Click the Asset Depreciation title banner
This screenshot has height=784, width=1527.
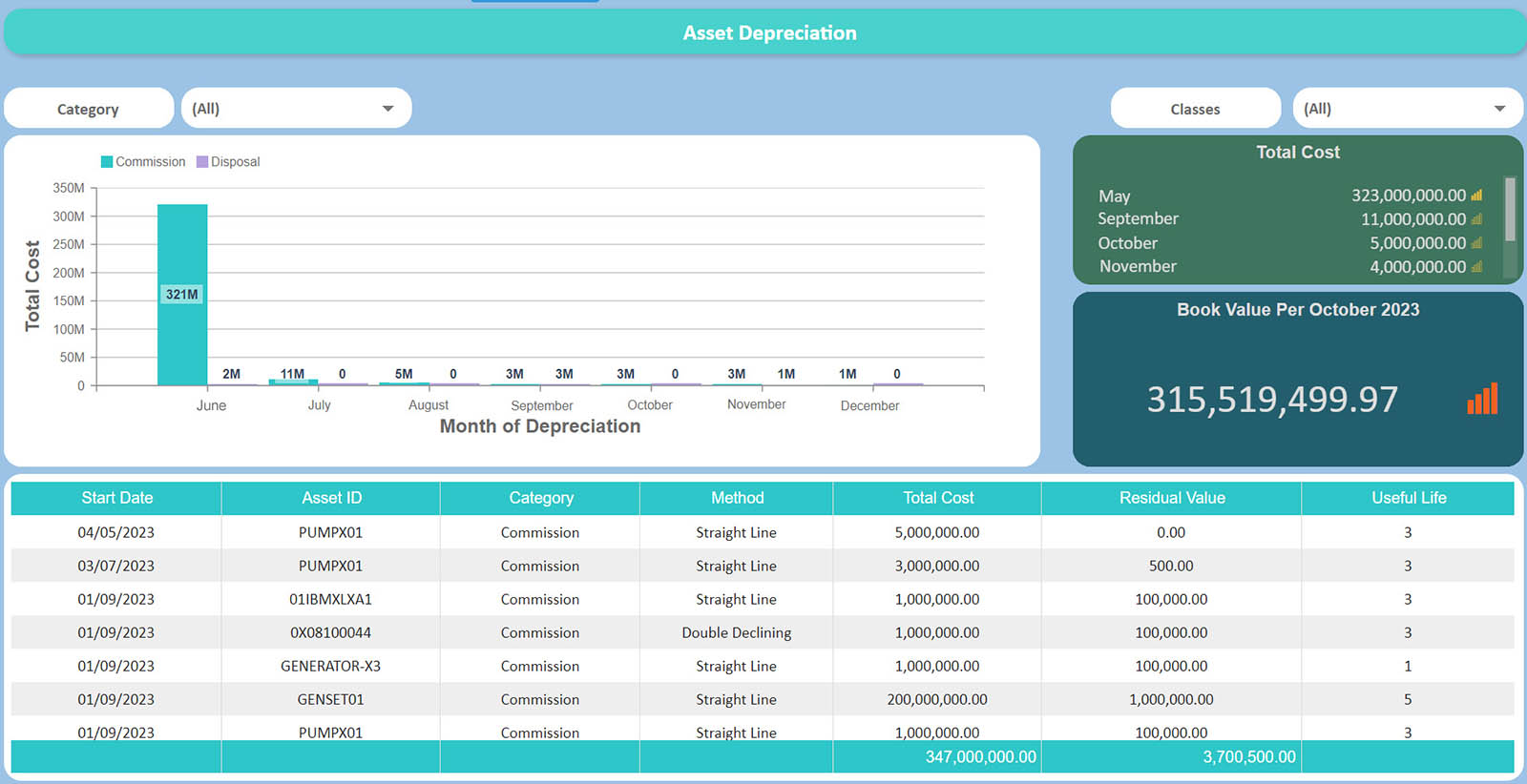click(x=768, y=33)
